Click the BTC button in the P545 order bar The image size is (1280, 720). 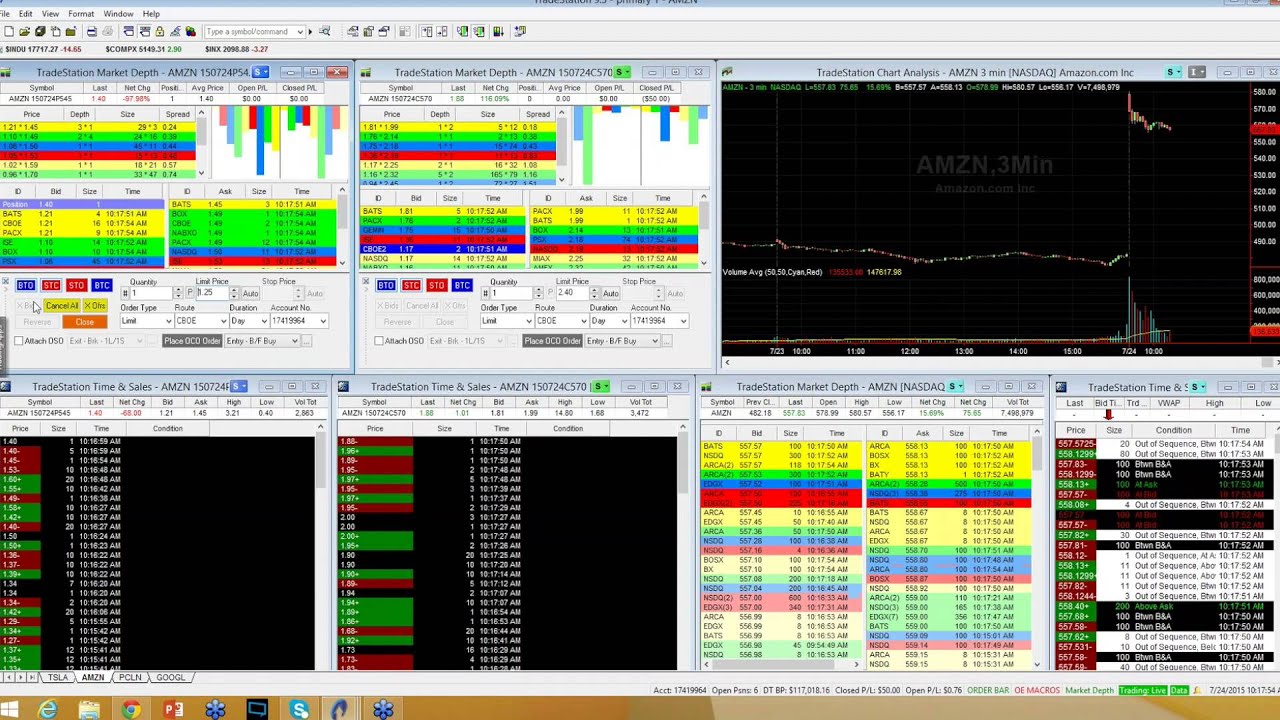(101, 286)
